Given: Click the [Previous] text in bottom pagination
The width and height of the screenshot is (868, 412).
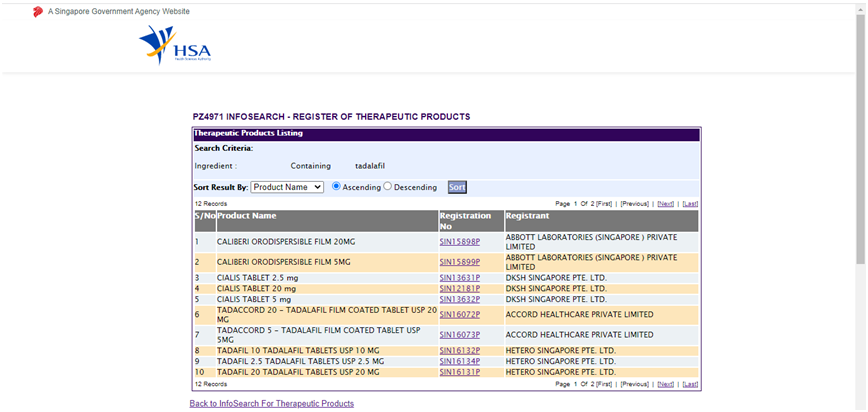Looking at the screenshot, I should click(x=634, y=384).
